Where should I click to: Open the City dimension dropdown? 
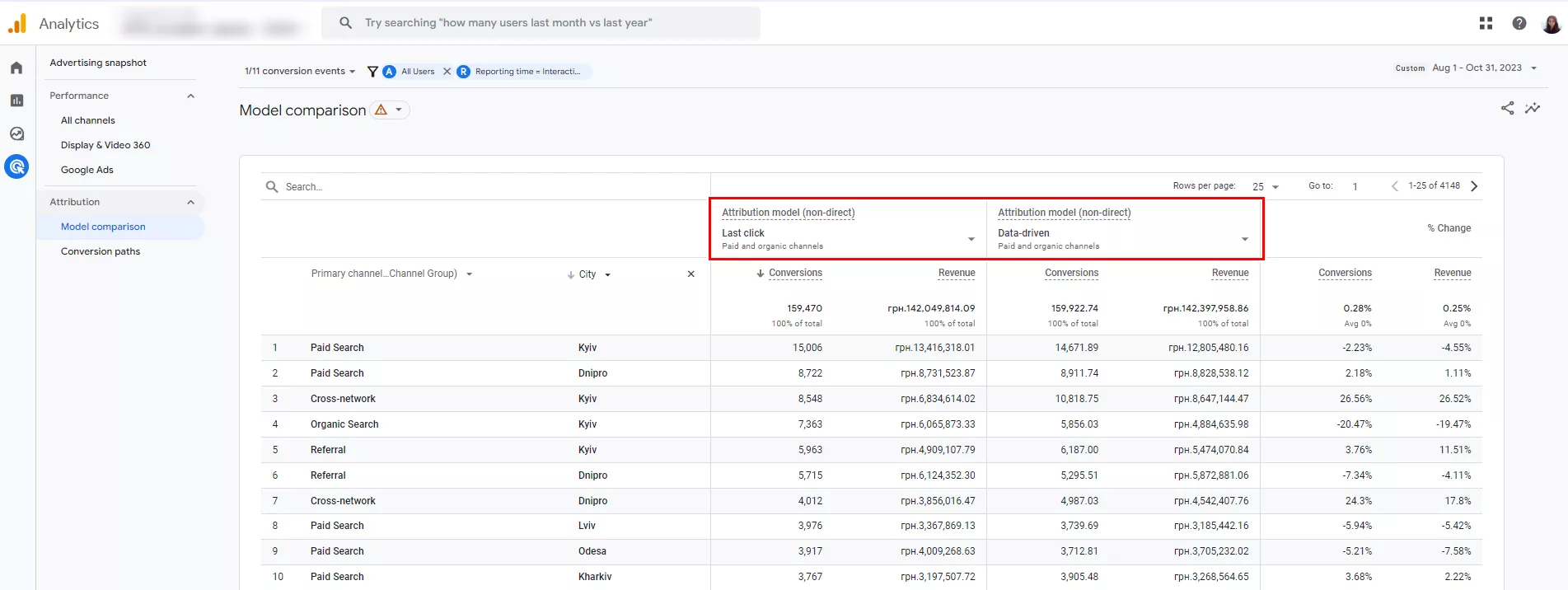click(x=595, y=274)
